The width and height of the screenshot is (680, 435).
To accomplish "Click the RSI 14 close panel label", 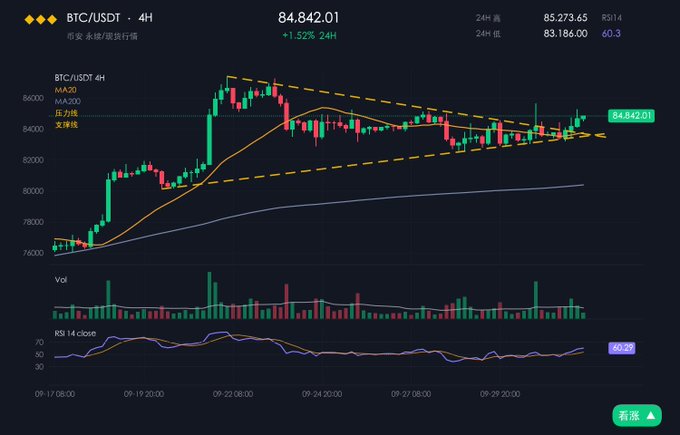I will pos(75,333).
